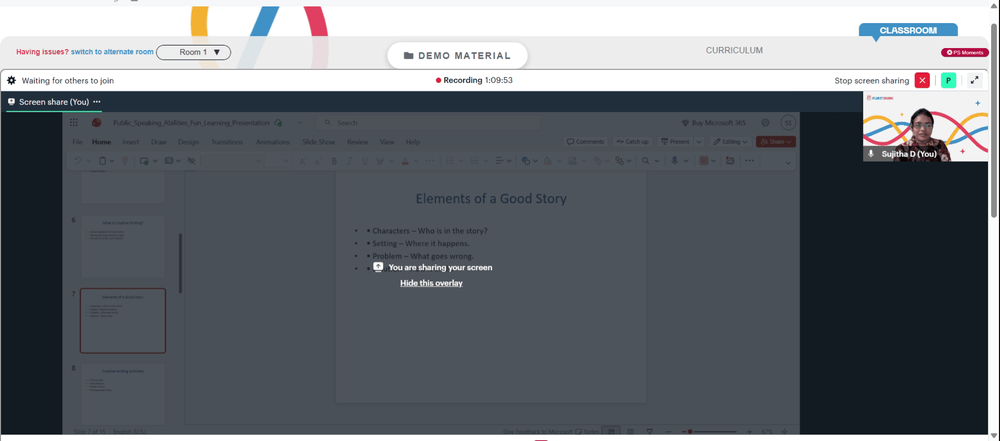Viewport: 1000px width, 441px height.
Task: Click the Shapes icon
Action: (526, 161)
